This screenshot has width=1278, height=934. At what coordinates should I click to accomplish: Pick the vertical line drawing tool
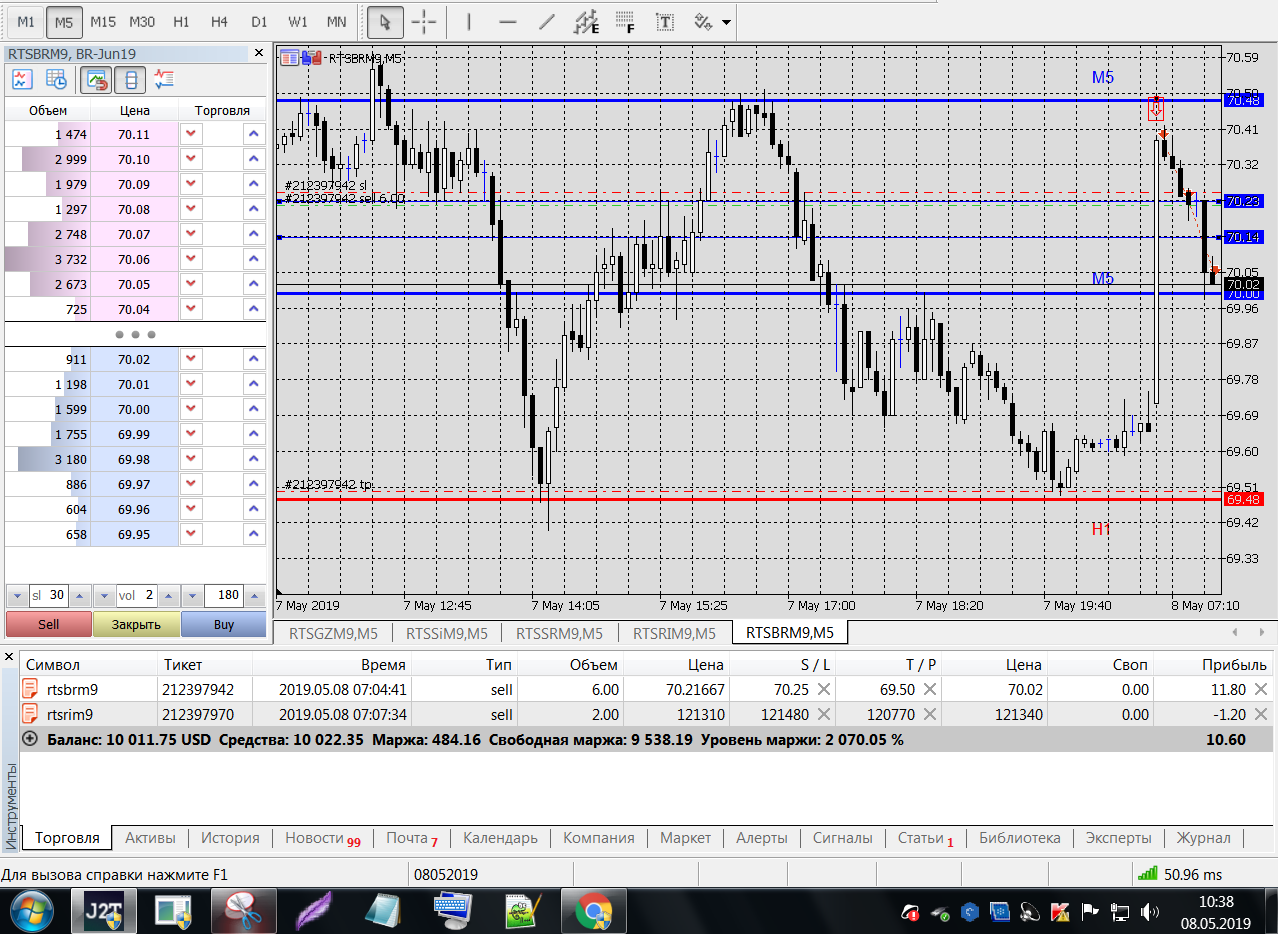point(470,21)
